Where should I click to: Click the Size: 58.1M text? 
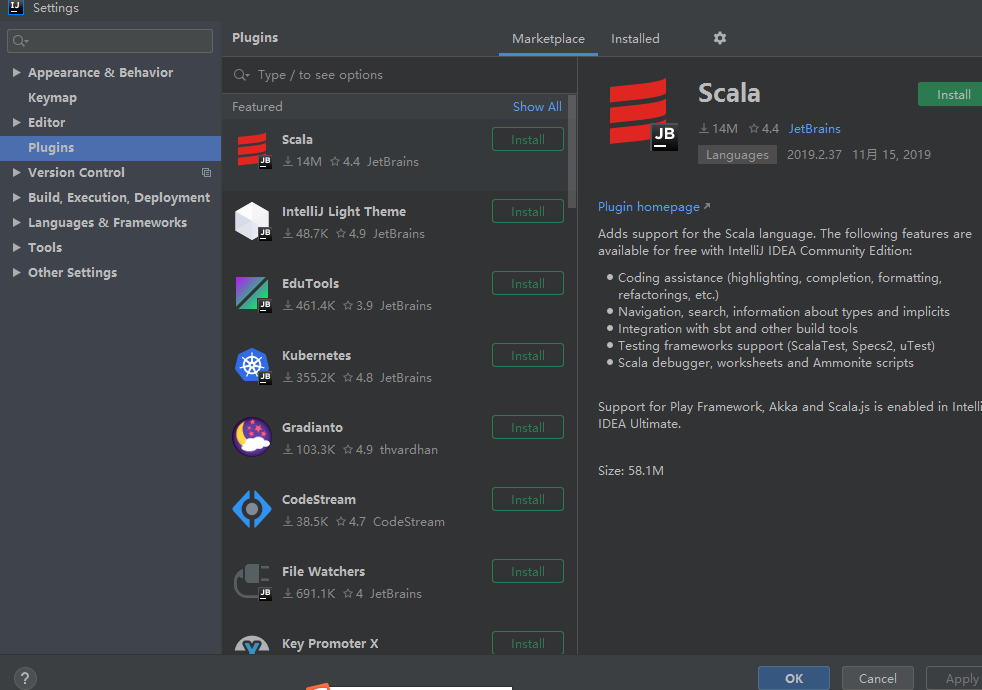coord(631,470)
